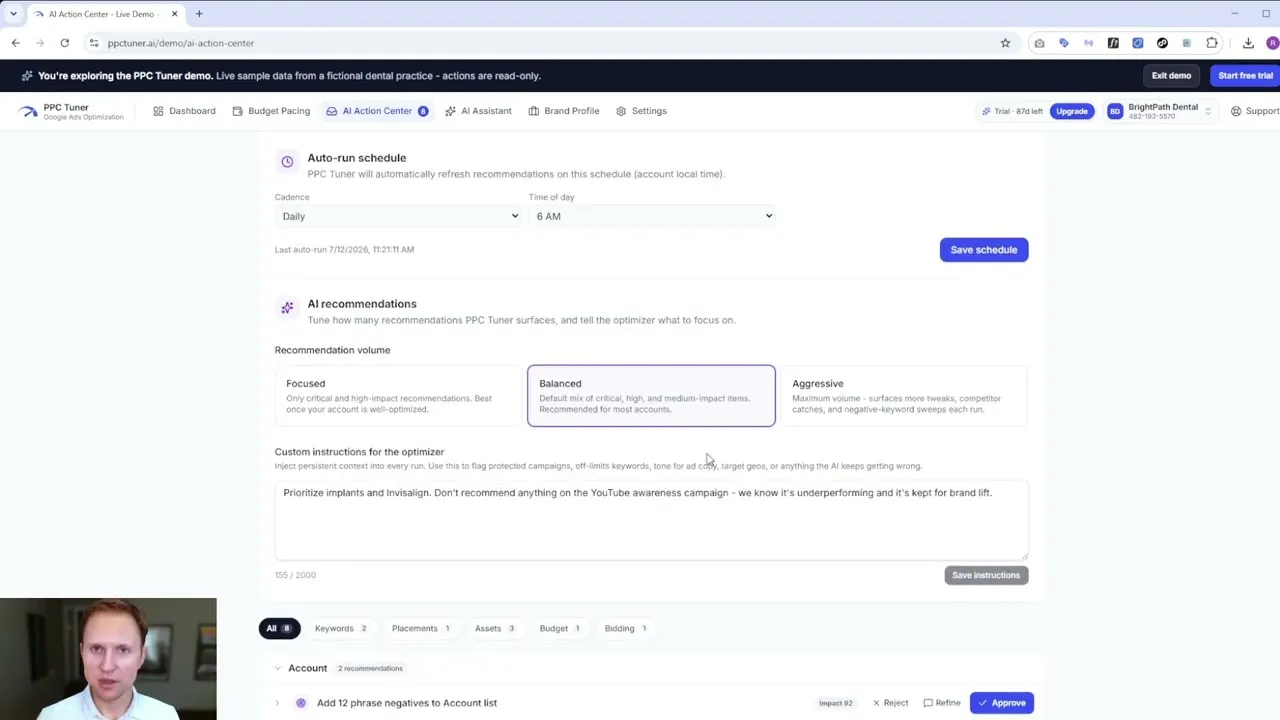Screen dimensions: 1280x720
Task: Open the Extensions puzzle-piece menu
Action: (1212, 43)
